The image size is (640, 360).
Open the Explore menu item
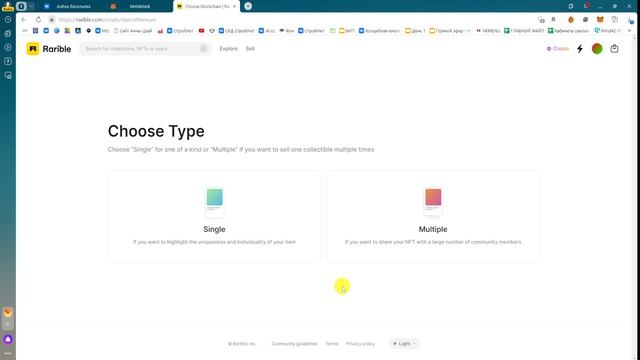[229, 49]
